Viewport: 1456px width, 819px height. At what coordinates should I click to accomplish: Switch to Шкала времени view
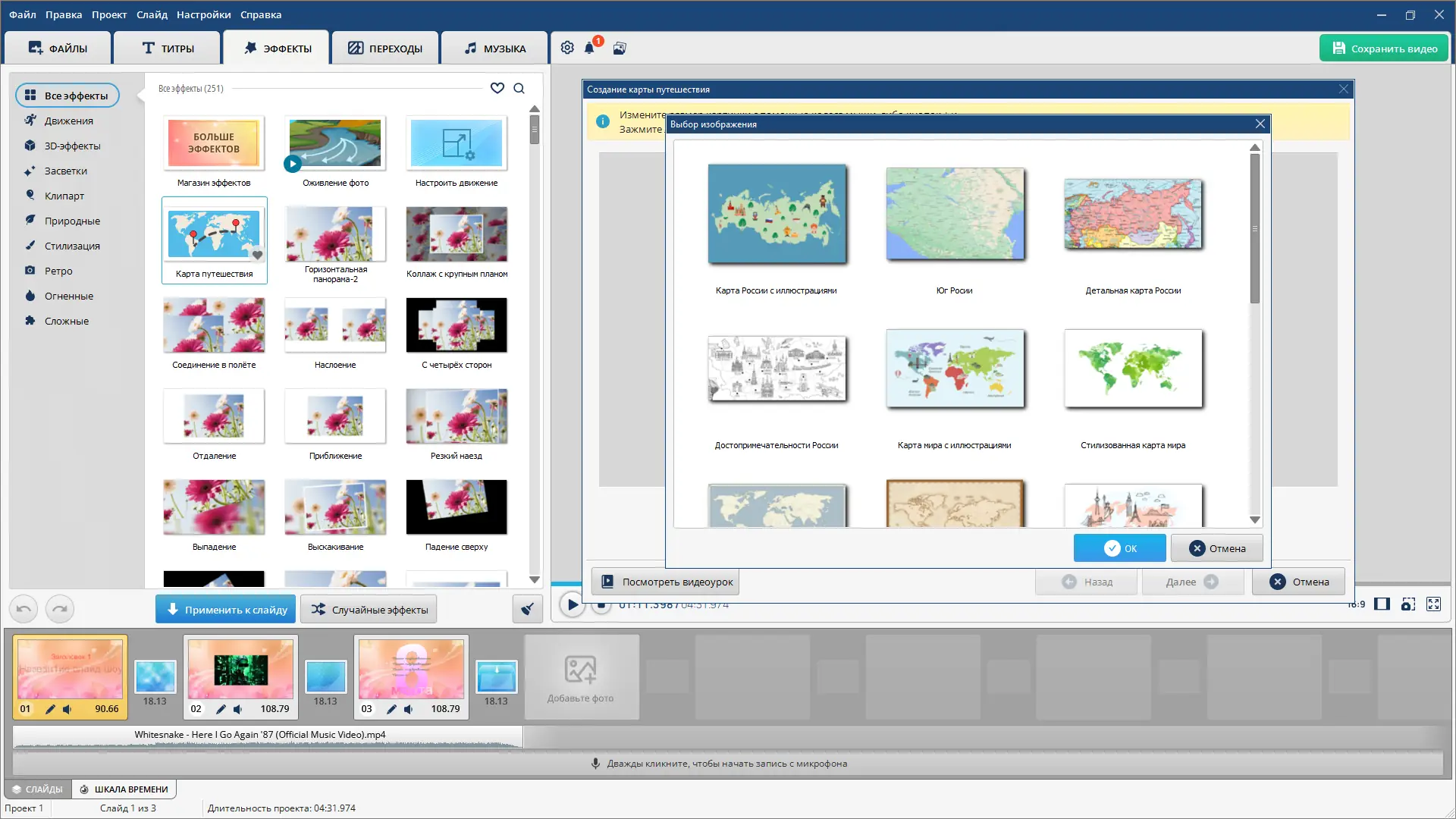point(124,789)
